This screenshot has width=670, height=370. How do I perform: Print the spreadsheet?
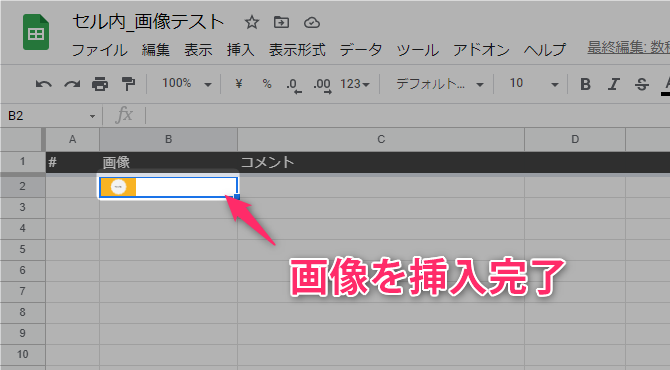coord(100,84)
